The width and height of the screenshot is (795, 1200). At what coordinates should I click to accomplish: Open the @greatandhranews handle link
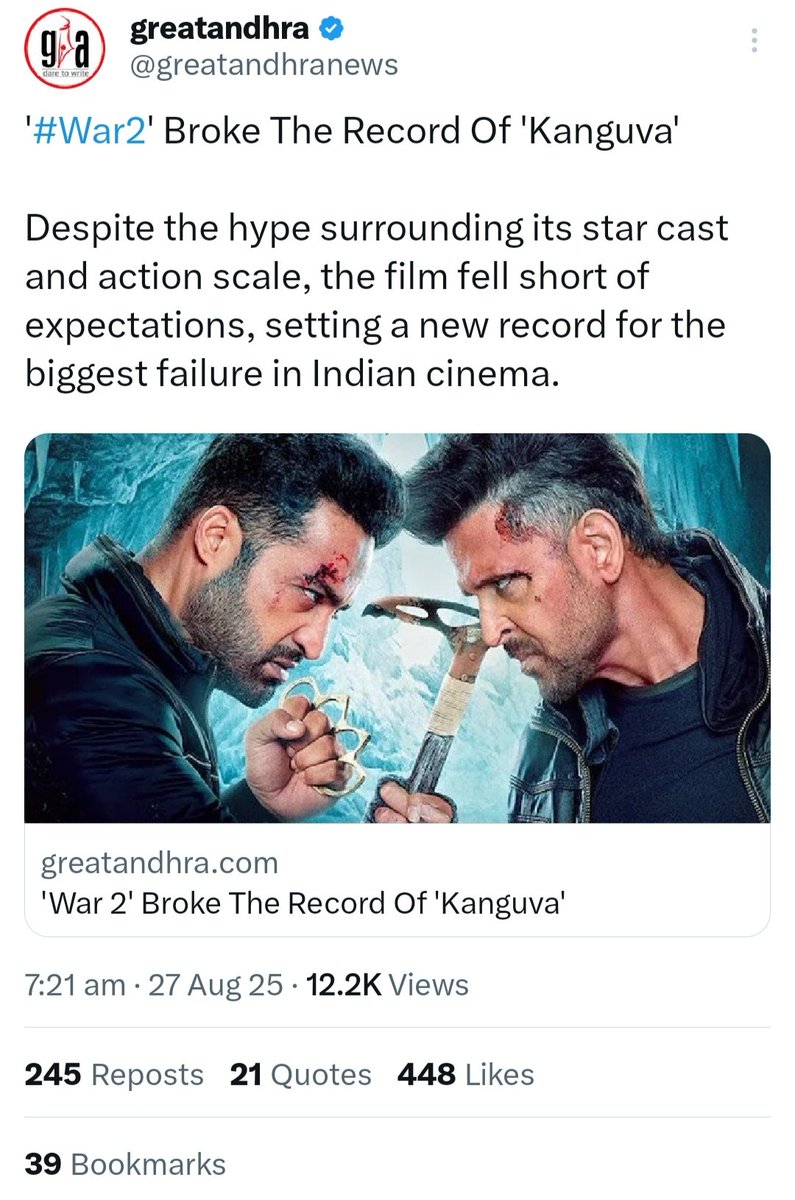pyautogui.click(x=264, y=66)
